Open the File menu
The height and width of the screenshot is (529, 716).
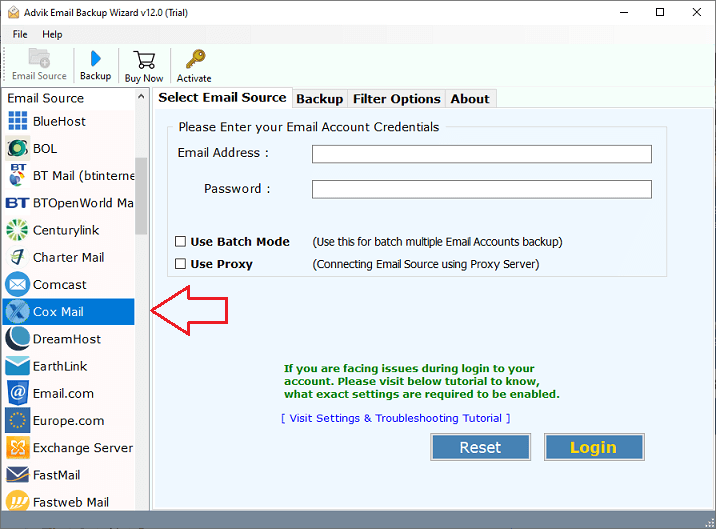tap(20, 34)
